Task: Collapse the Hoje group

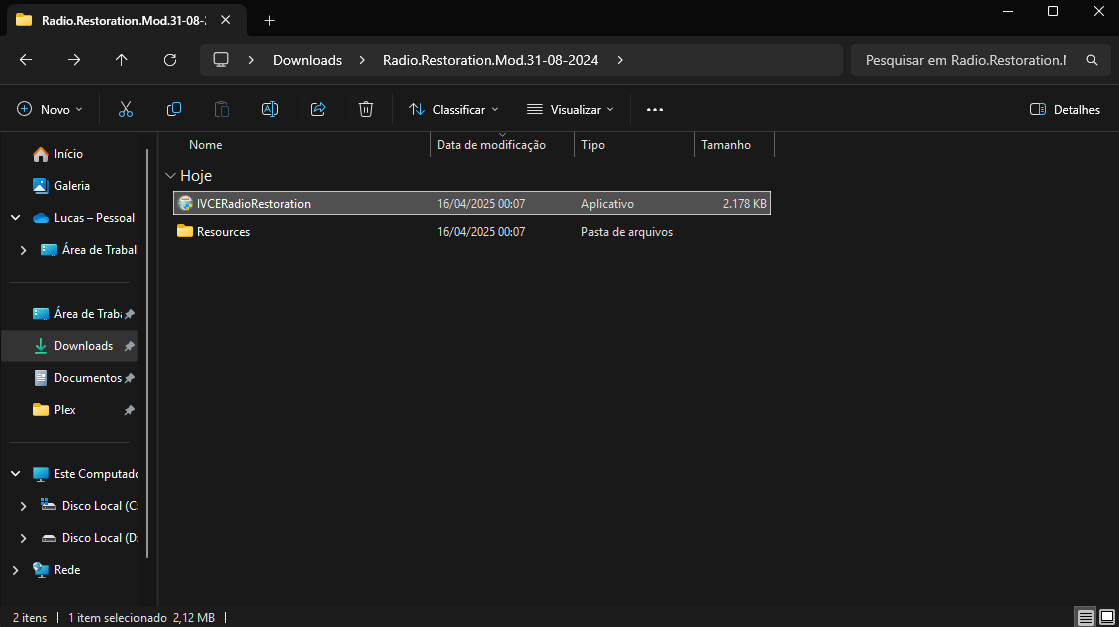Action: [170, 175]
